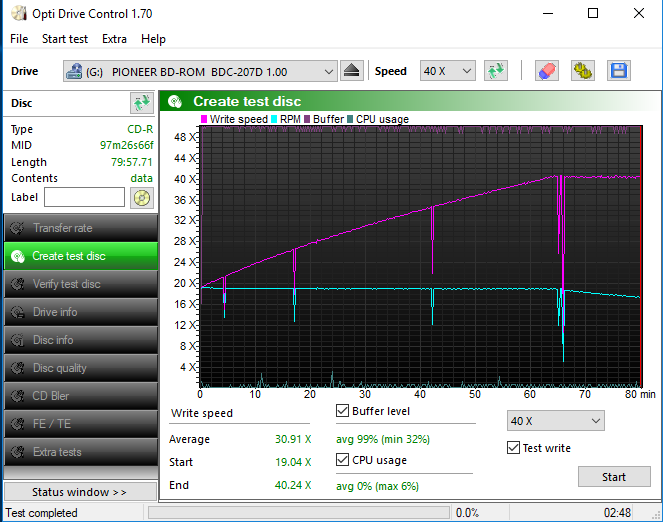Click the End speed value 40.24 X
This screenshot has height=522, width=663.
coord(293,485)
